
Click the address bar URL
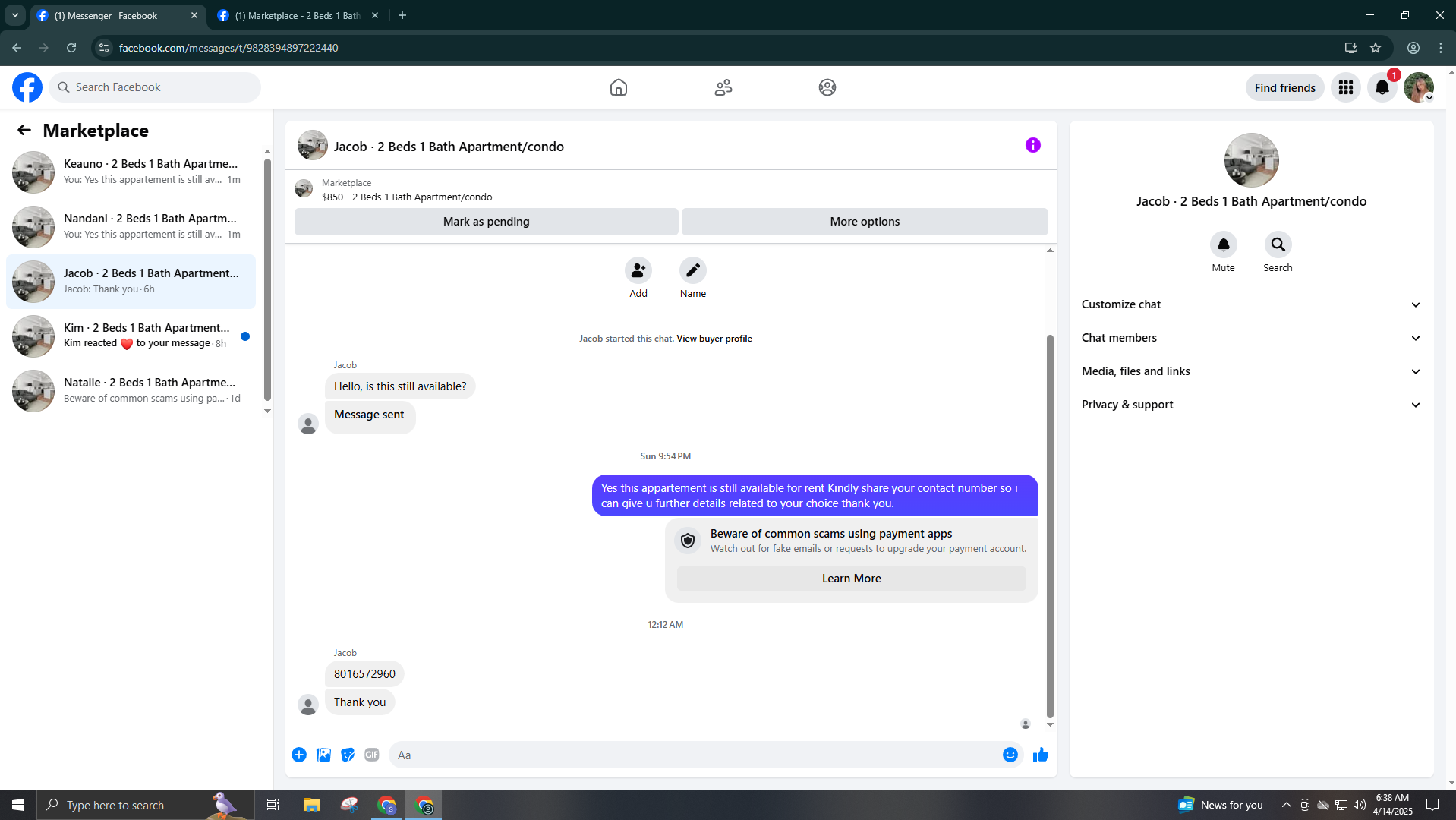point(228,48)
